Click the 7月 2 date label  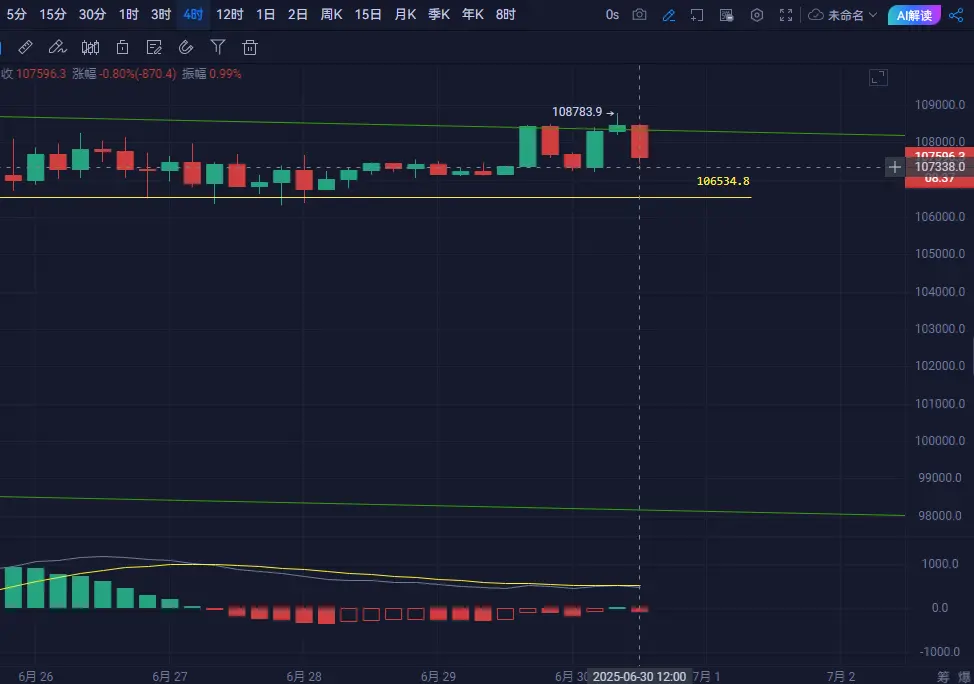[x=840, y=676]
